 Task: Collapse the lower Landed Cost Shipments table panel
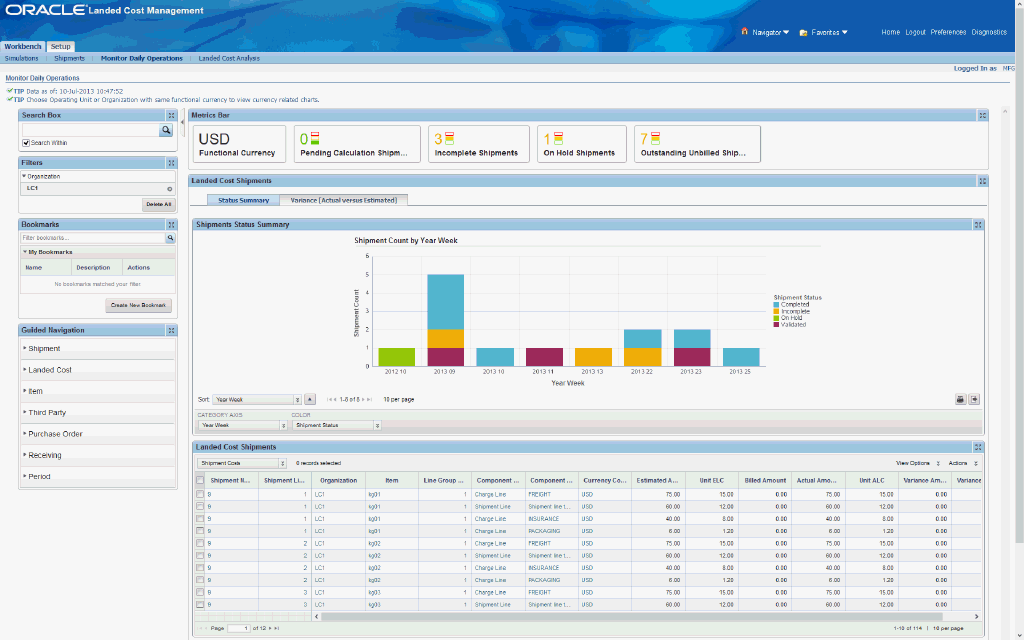(978, 447)
